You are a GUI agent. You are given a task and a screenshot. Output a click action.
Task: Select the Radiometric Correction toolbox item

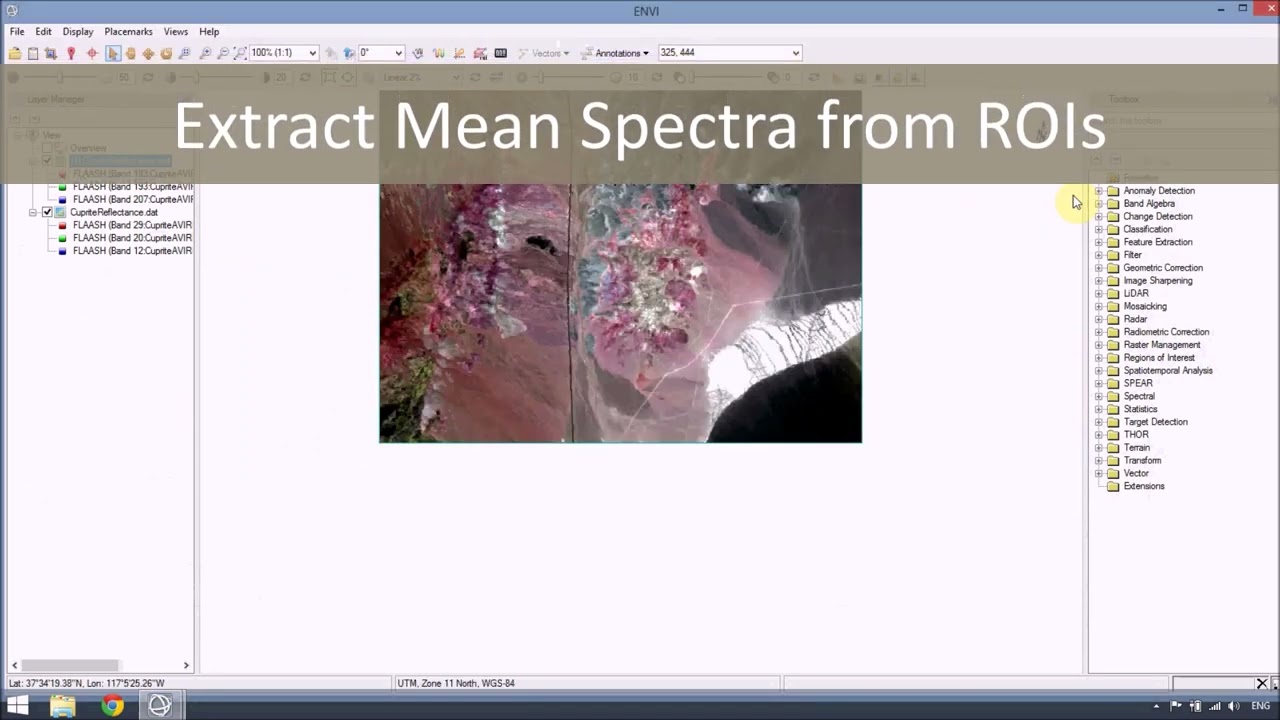1166,332
